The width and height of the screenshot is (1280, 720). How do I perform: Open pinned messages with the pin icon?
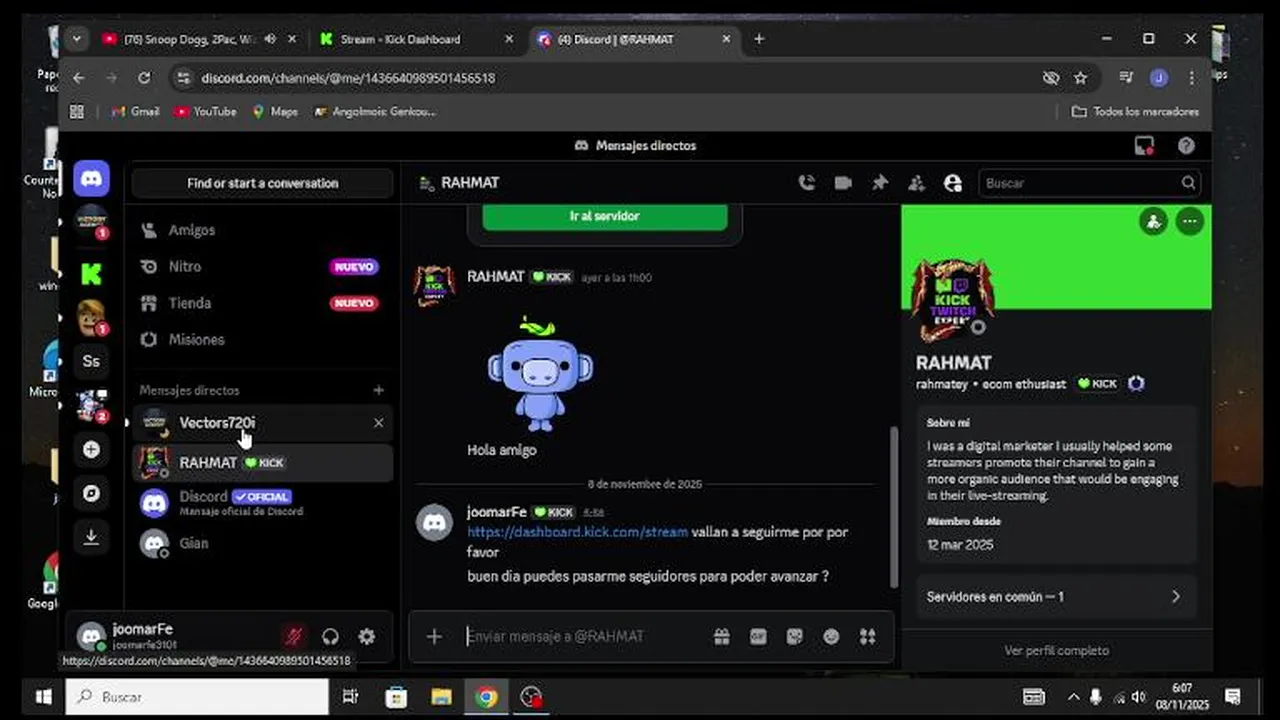pos(880,183)
